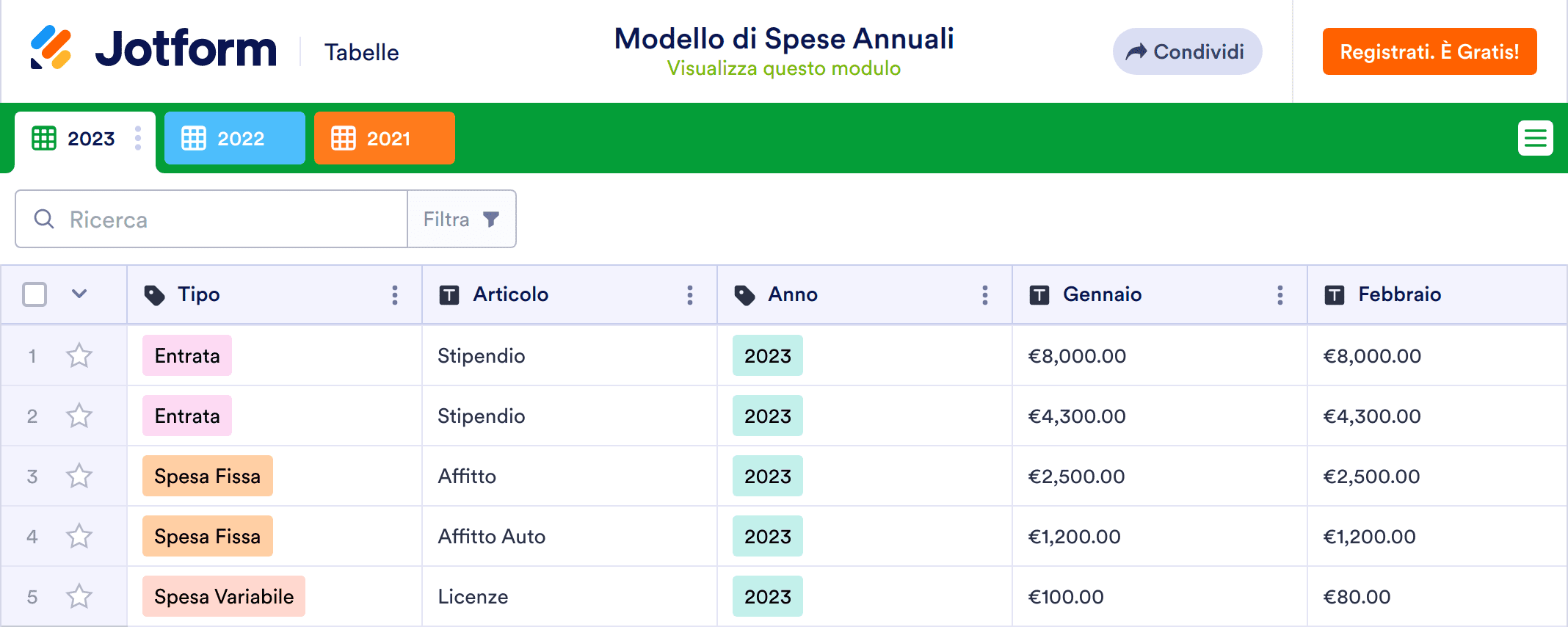The image size is (1568, 627).
Task: Click the Spesa Variabile color tag
Action: (224, 597)
